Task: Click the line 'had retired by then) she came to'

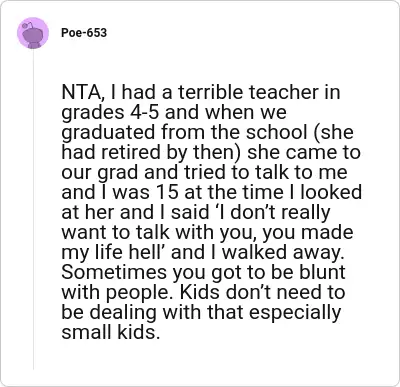Action: tap(211, 152)
